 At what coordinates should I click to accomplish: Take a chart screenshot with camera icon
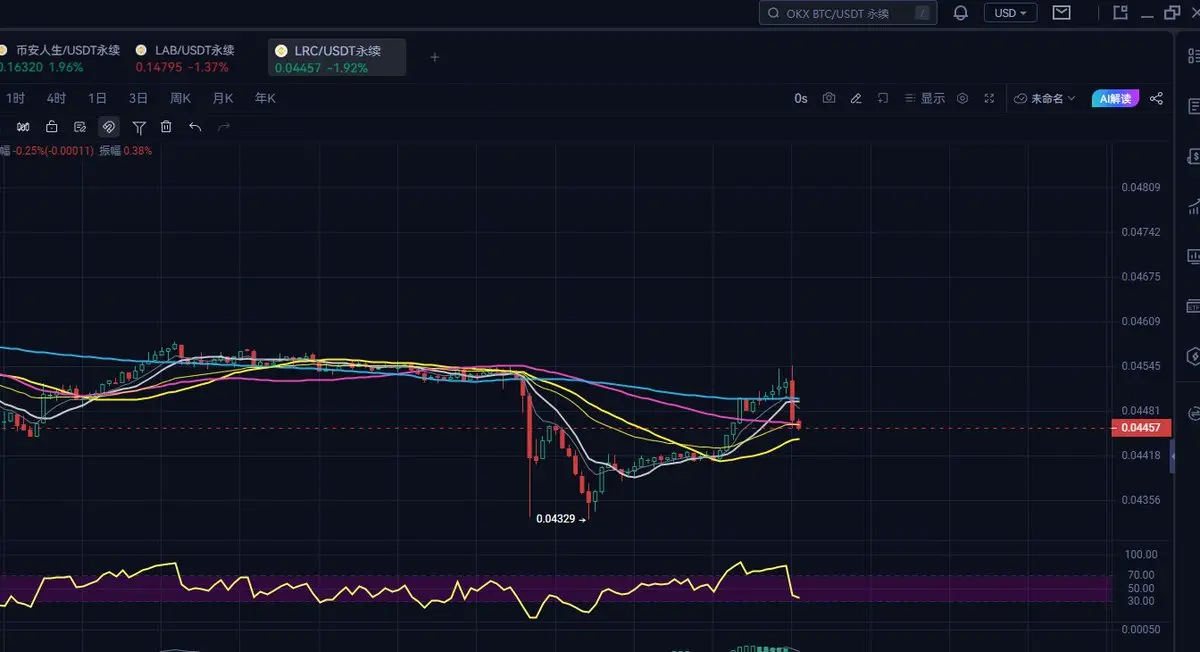tap(829, 98)
